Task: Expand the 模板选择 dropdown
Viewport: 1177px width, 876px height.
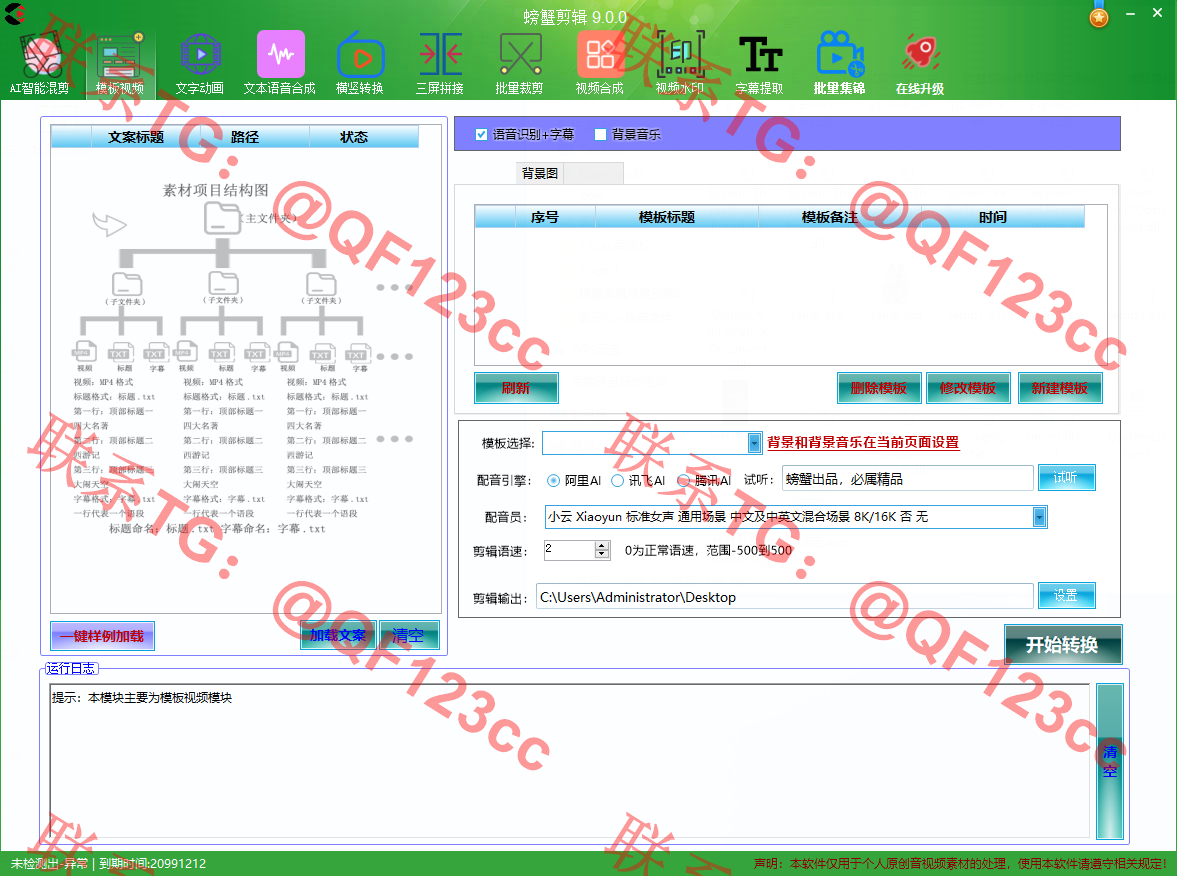Action: point(754,443)
